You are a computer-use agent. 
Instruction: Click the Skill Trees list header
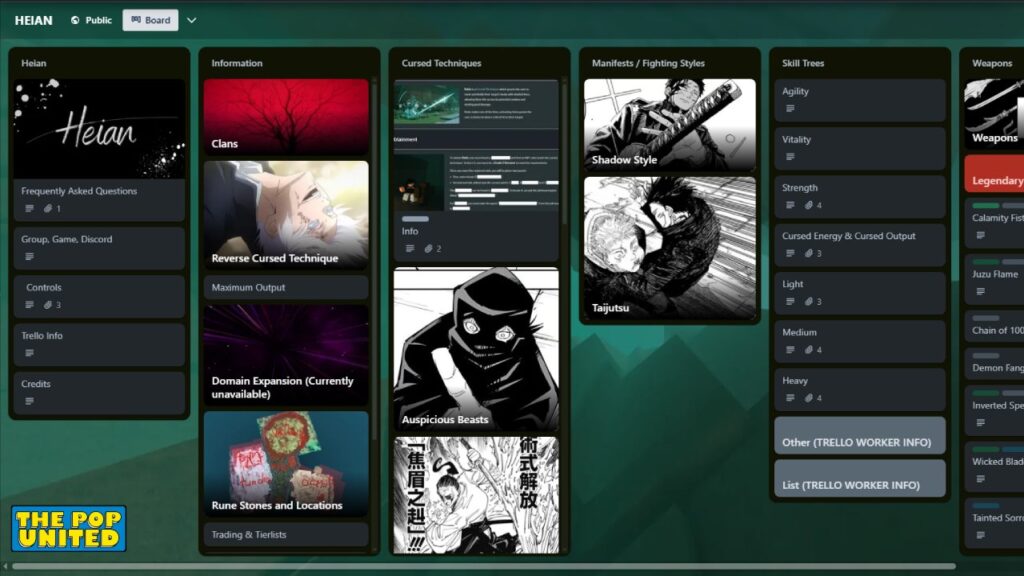803,63
